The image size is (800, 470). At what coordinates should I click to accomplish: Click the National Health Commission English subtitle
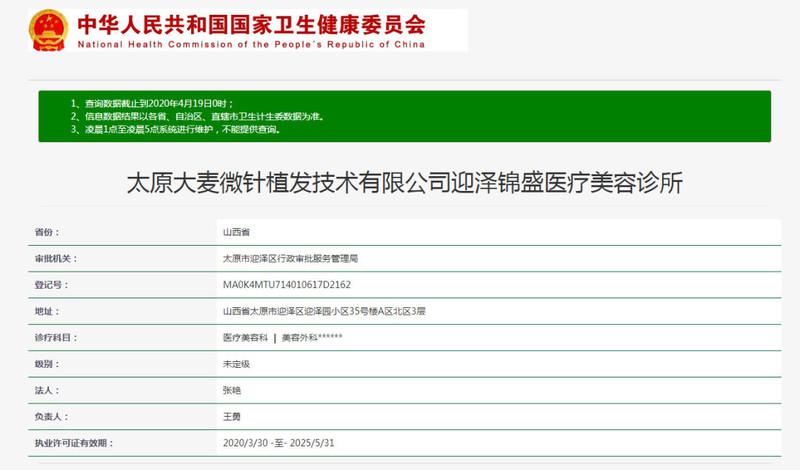click(x=250, y=44)
